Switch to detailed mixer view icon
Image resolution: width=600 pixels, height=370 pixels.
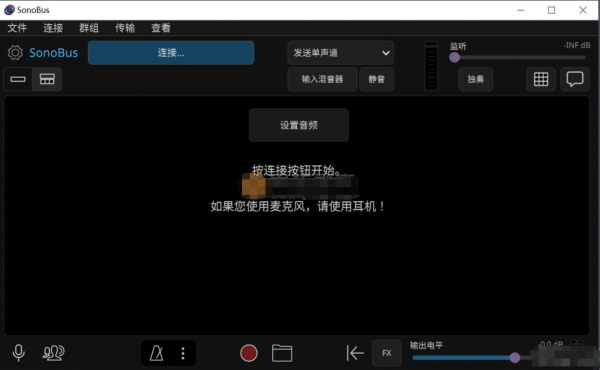point(47,79)
